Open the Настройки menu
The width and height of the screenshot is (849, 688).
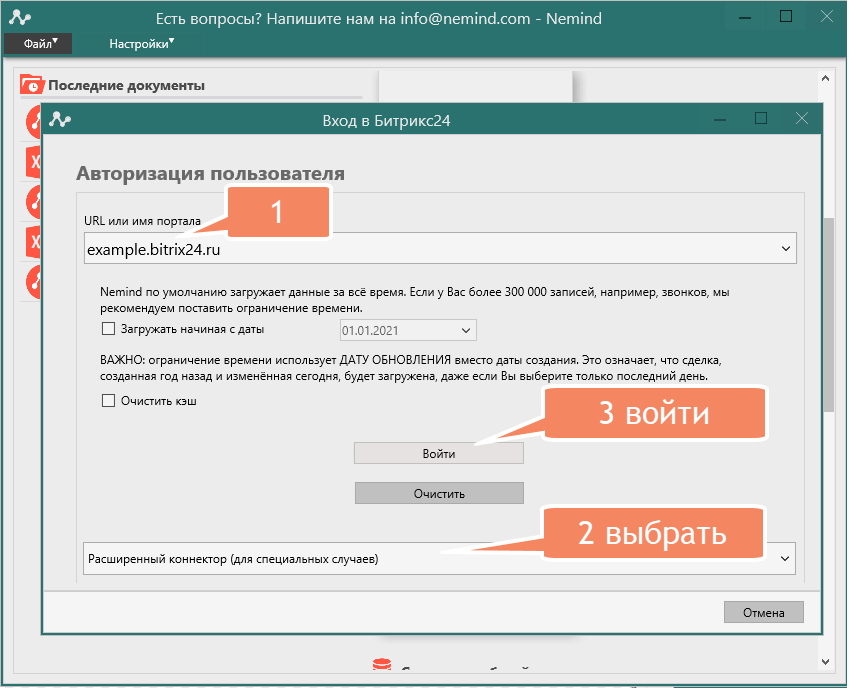tap(141, 44)
